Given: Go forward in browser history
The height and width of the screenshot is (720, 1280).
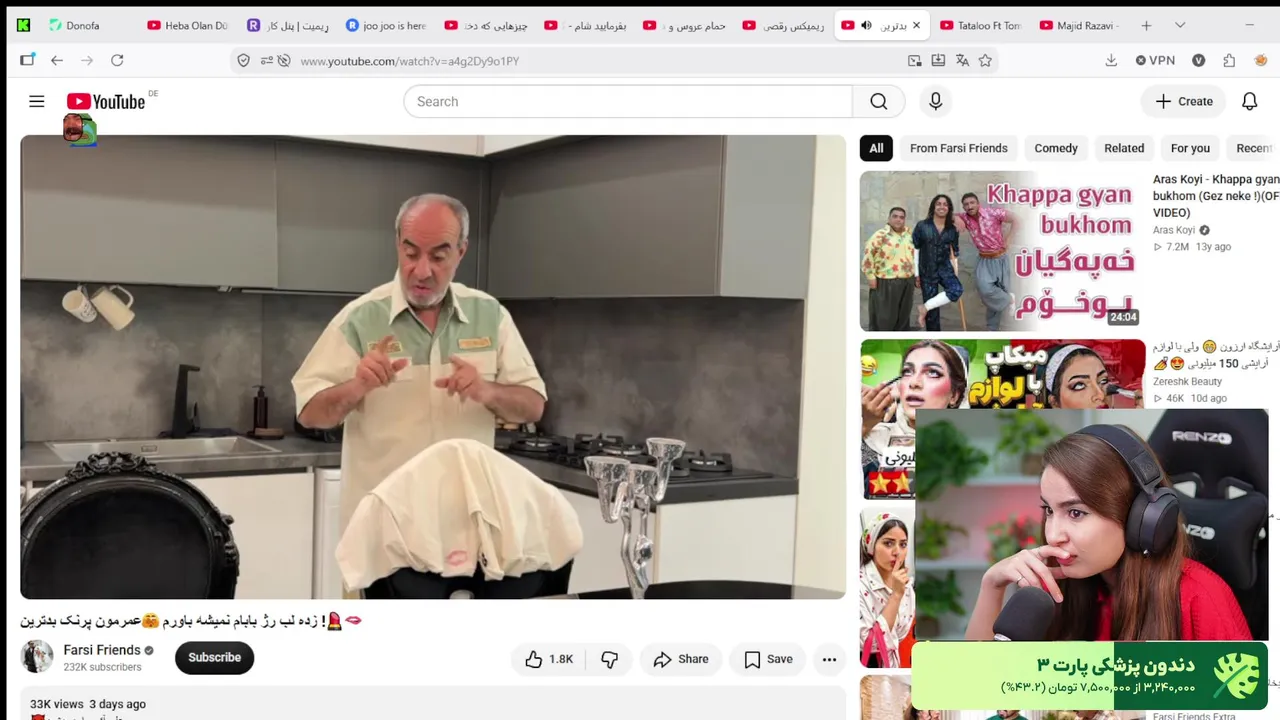Looking at the screenshot, I should (87, 61).
